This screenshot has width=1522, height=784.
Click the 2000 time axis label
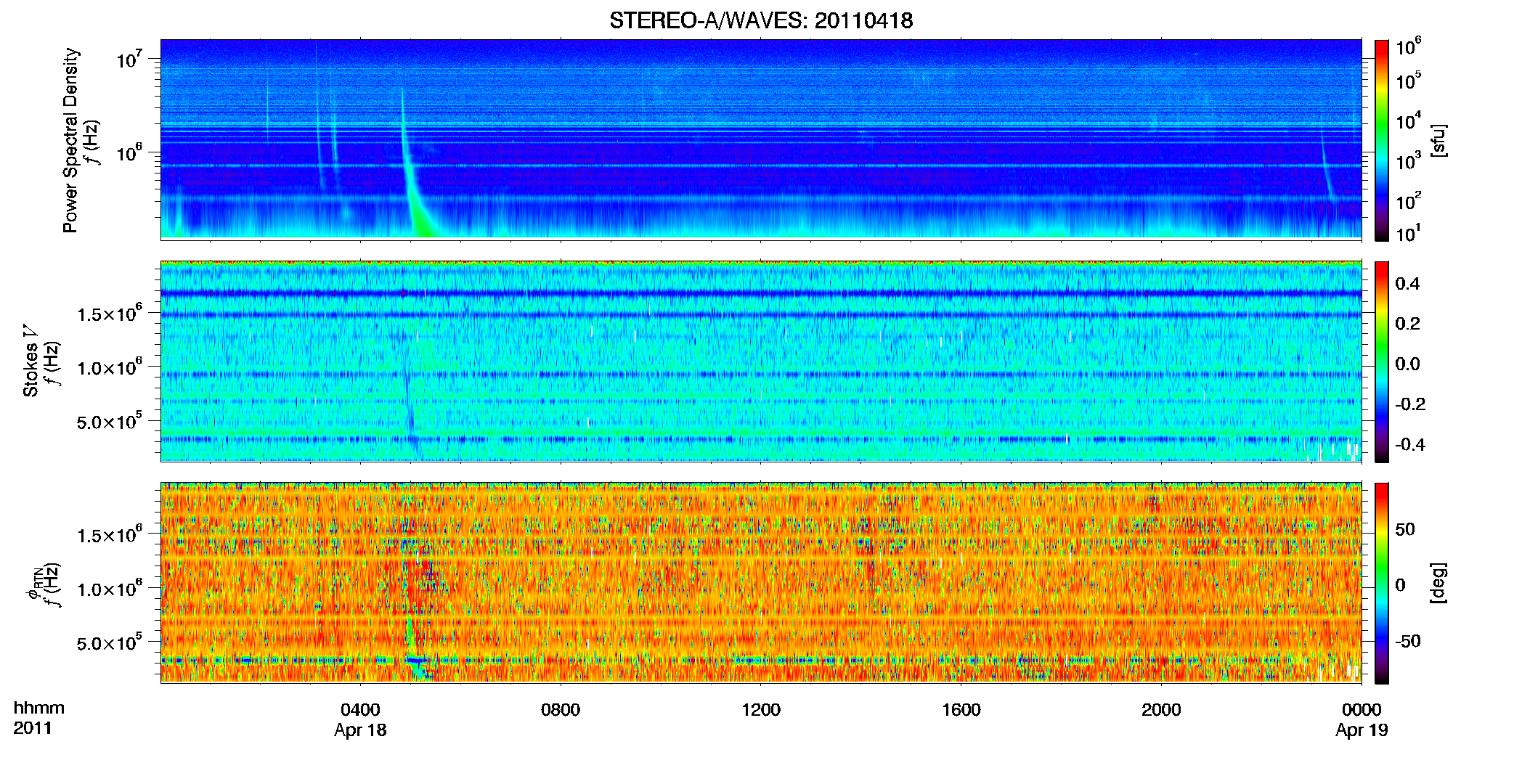click(x=1161, y=709)
